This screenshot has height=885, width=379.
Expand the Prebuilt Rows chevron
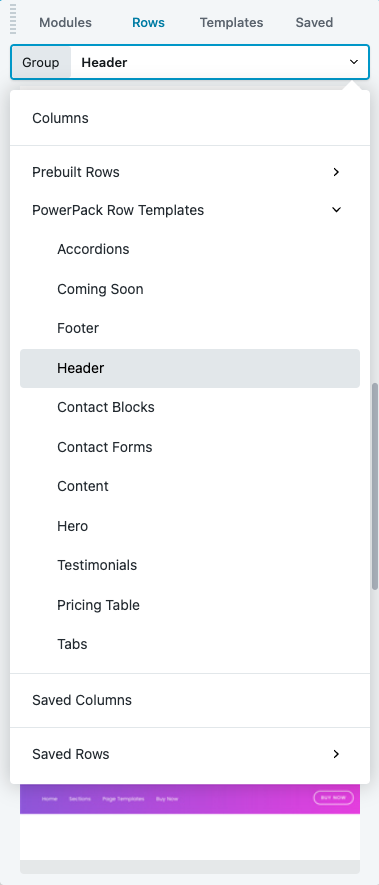tap(336, 172)
